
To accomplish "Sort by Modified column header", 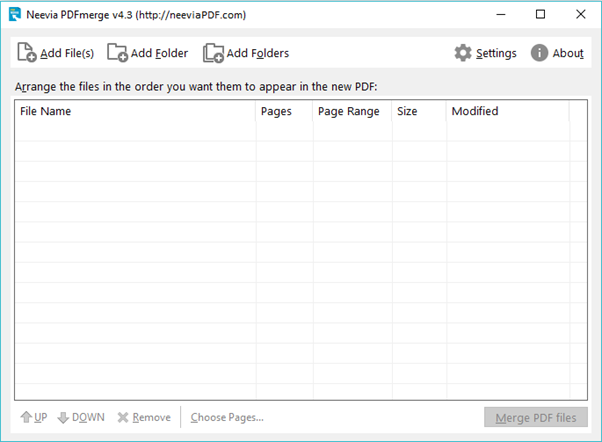I will coord(508,111).
